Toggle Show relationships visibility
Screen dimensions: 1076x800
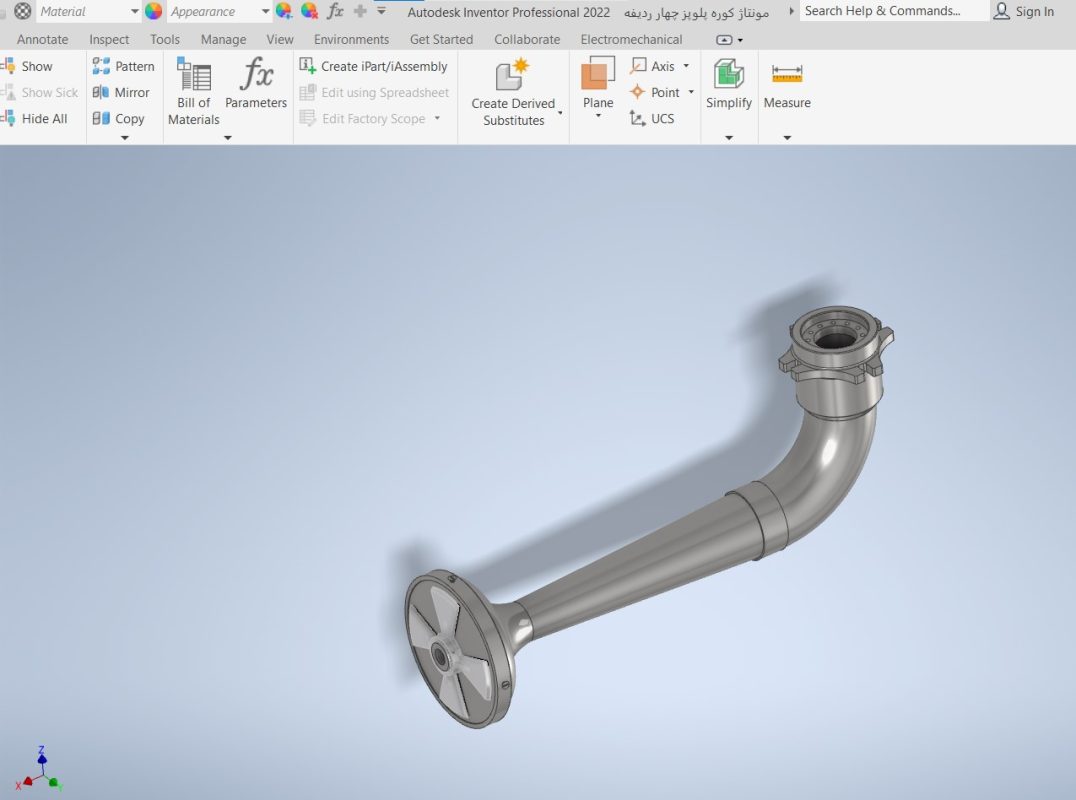(27, 66)
